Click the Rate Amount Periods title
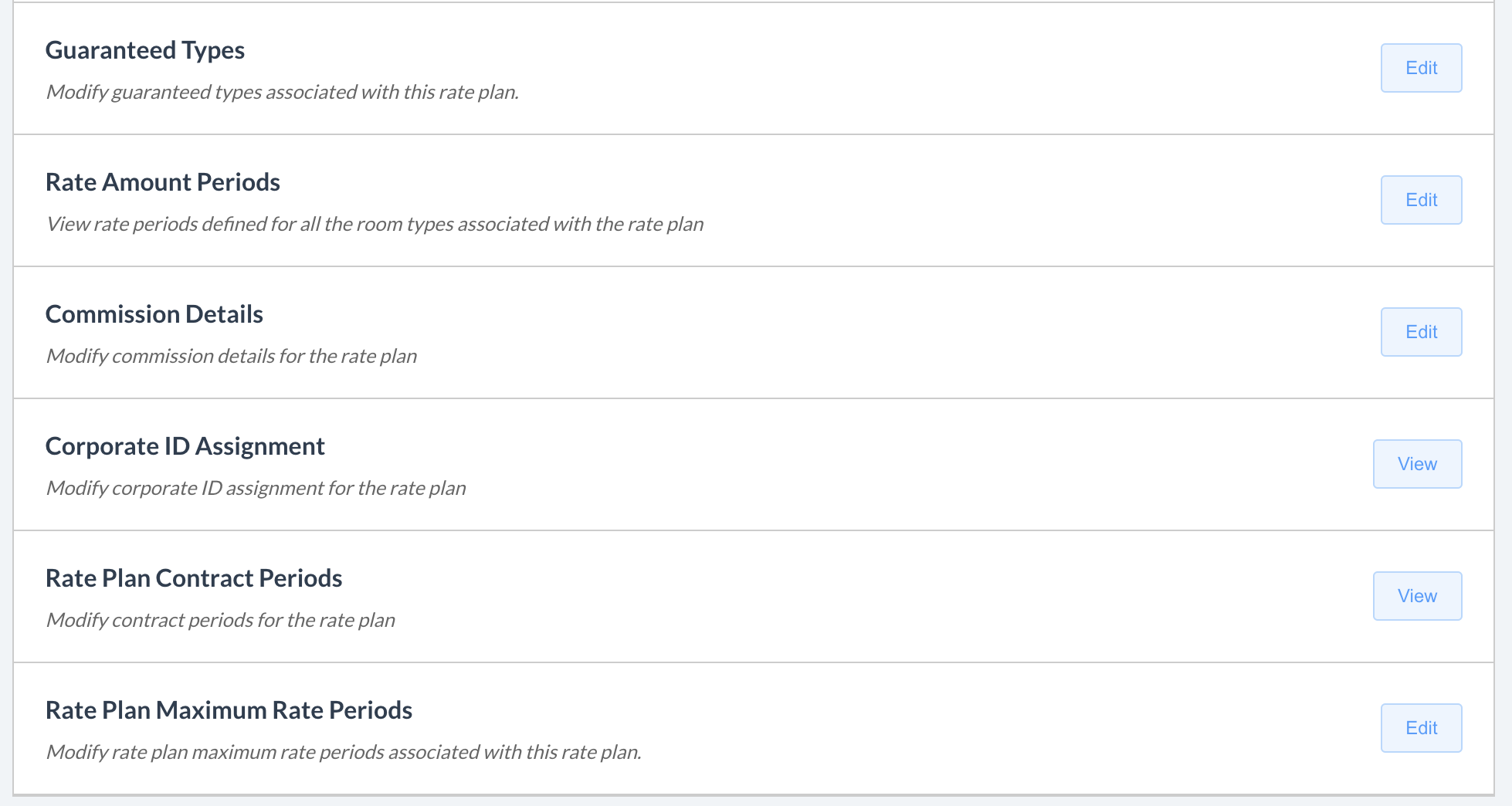Screen dimensions: 1512x806 [163, 182]
